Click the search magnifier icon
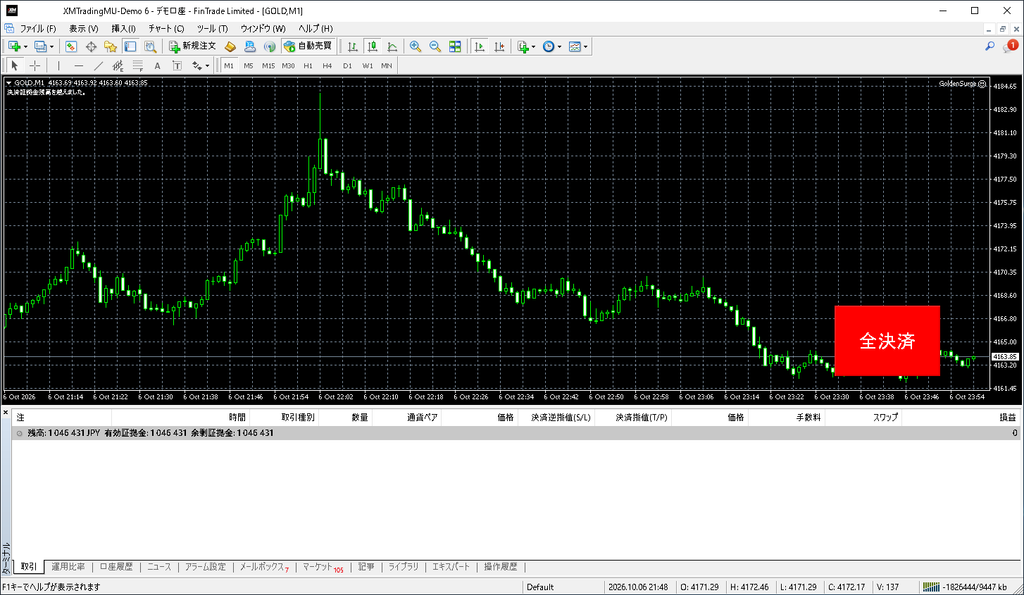Image resolution: width=1024 pixels, height=595 pixels. pos(990,46)
